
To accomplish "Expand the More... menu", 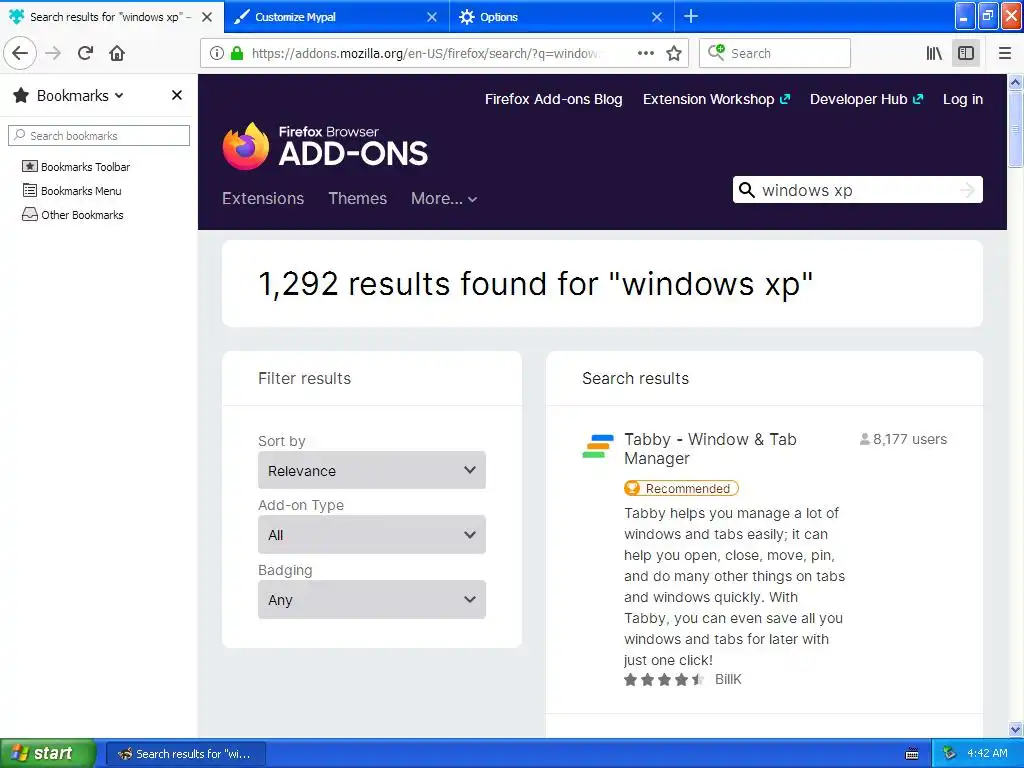I will [444, 199].
